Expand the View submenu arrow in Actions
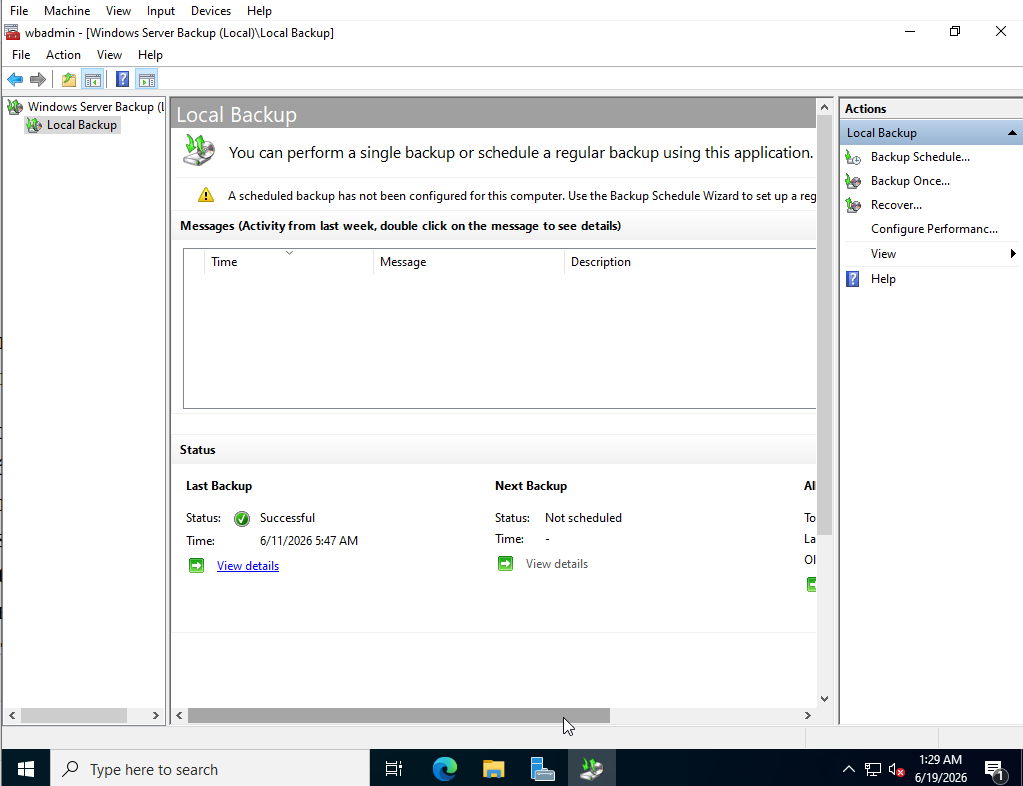Image resolution: width=1023 pixels, height=786 pixels. [1013, 253]
